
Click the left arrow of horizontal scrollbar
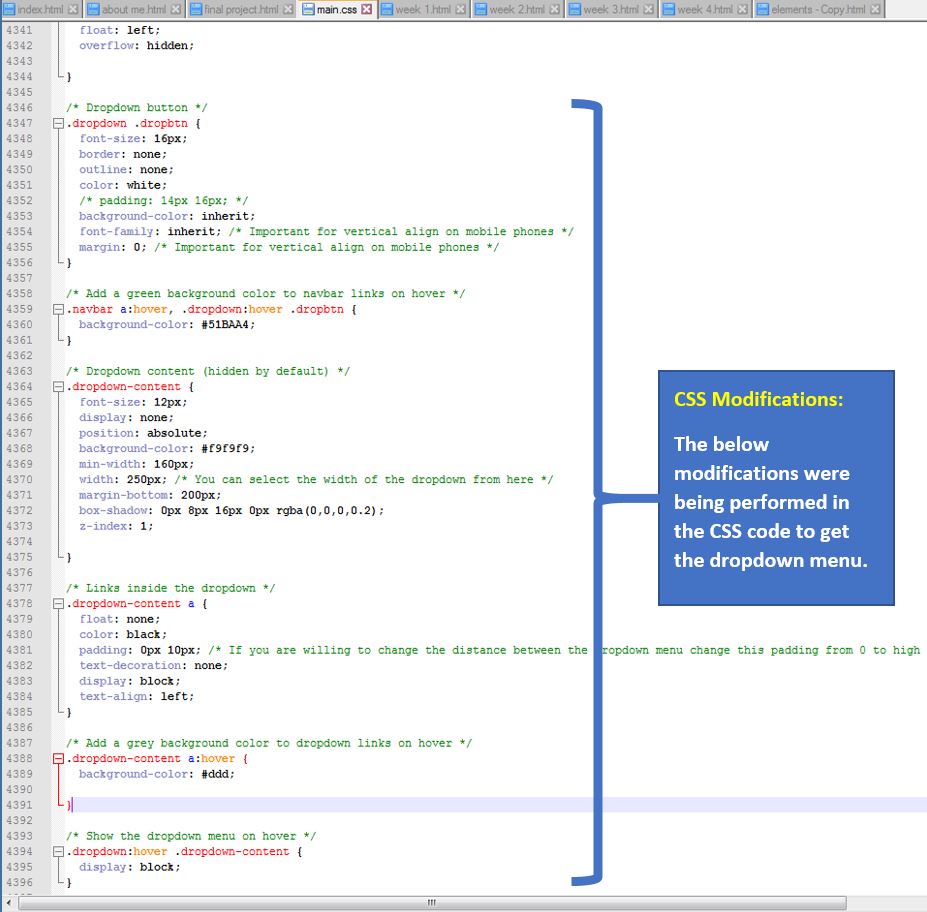(x=8, y=903)
